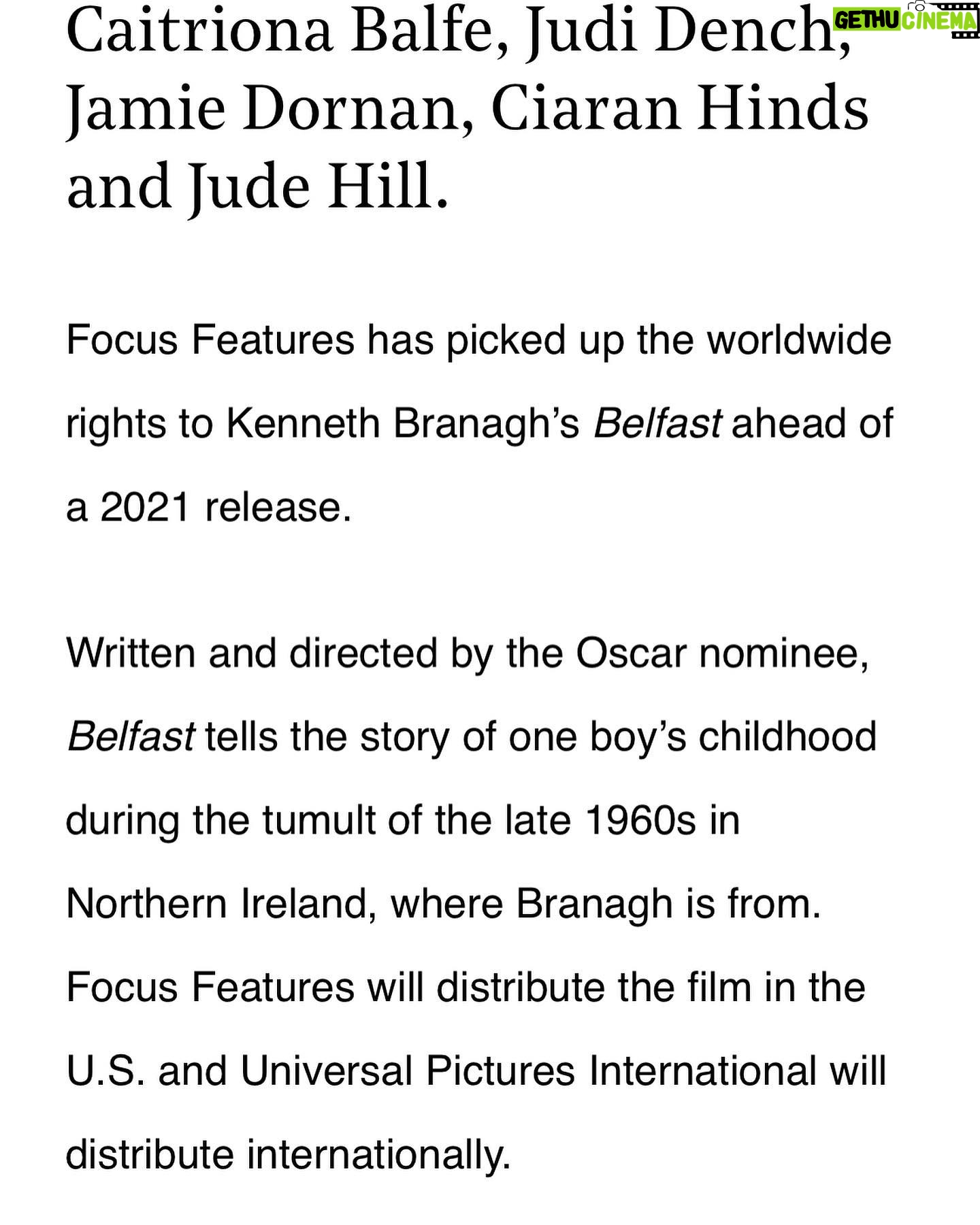This screenshot has height=1225, width=980.
Task: Click the italic Belfast after Kenneth Branagh's
Action: (657, 423)
